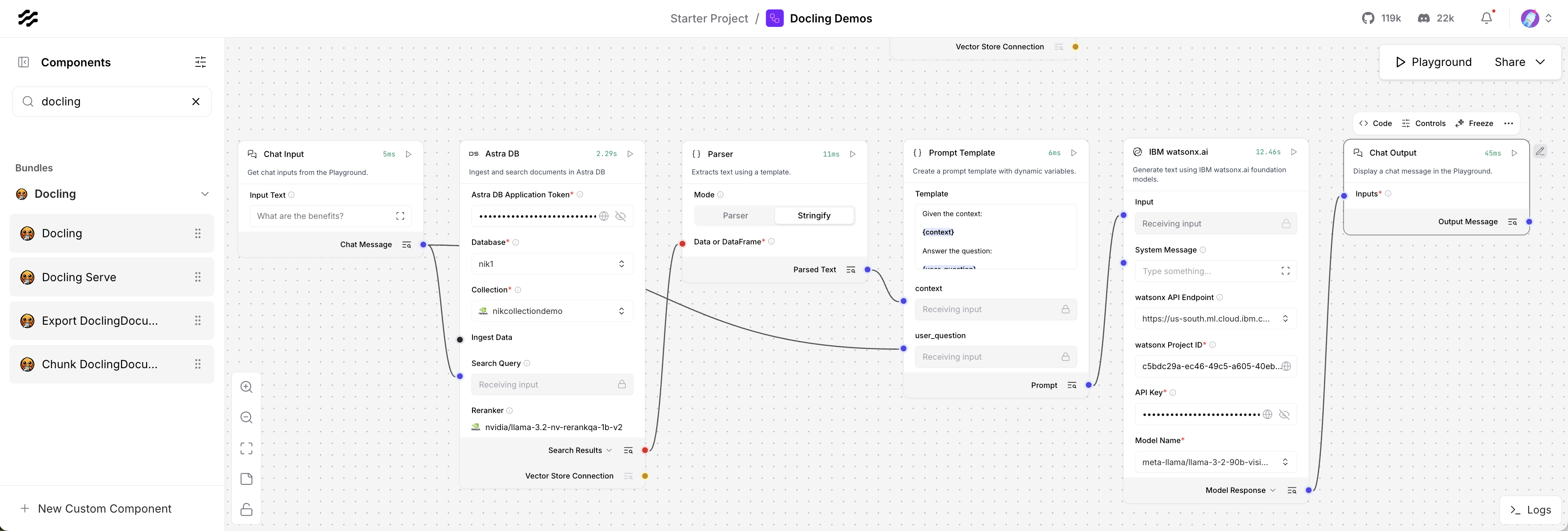Screen dimensions: 1568x531
Task: Open more options ellipsis in node toolbar
Action: point(1508,124)
